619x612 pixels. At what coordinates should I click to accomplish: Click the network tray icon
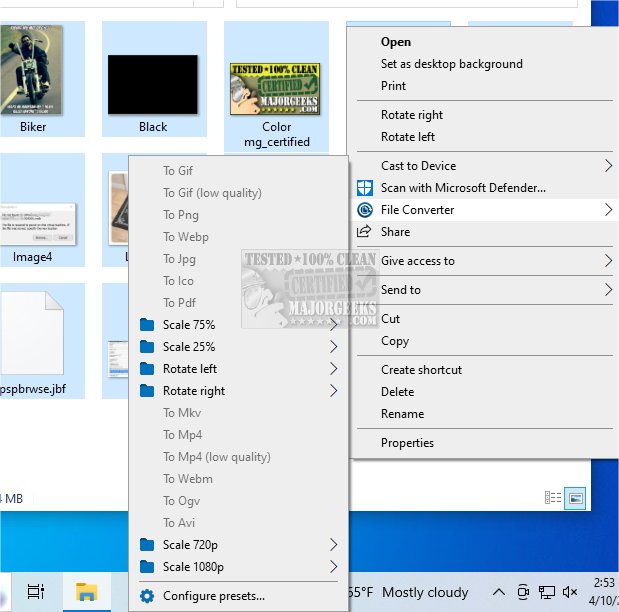point(547,592)
